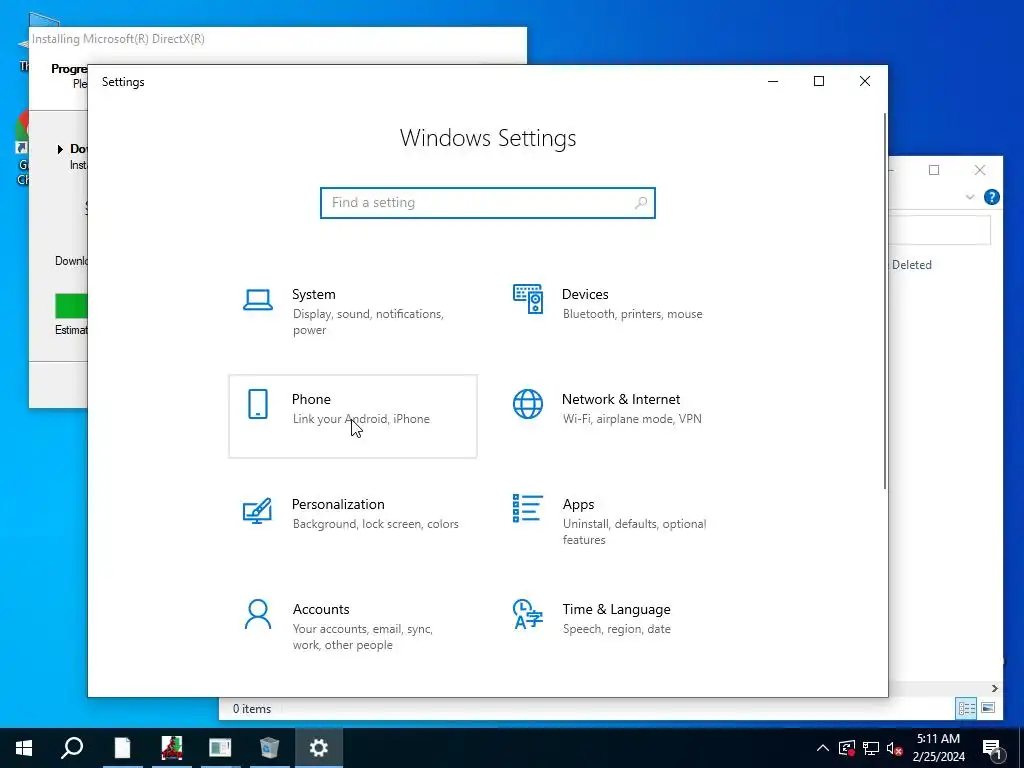Viewport: 1024px width, 768px height.
Task: Switch to the blank document app on the taskbar
Action: pos(122,748)
